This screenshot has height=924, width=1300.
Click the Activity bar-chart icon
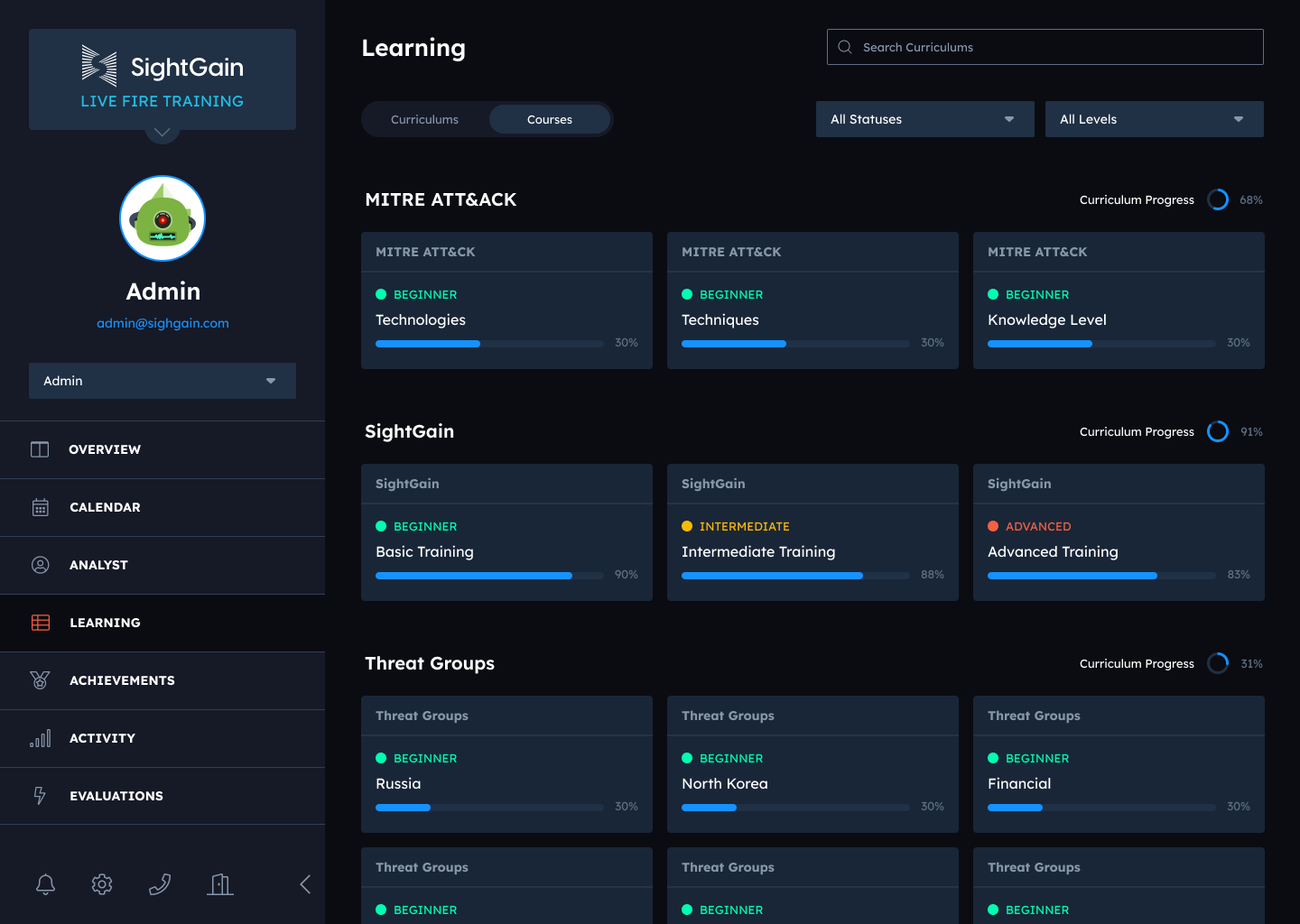coord(40,738)
